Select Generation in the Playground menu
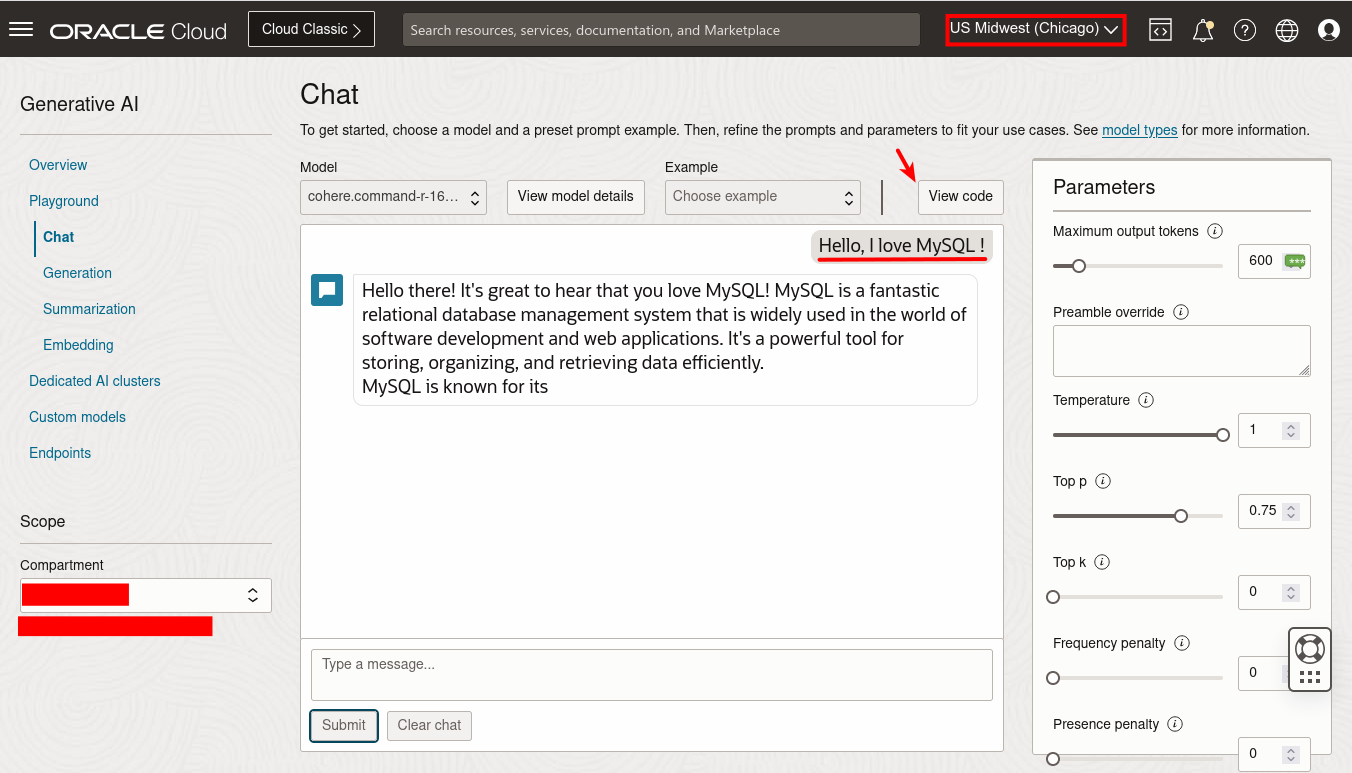This screenshot has height=773, width=1352. click(x=77, y=273)
